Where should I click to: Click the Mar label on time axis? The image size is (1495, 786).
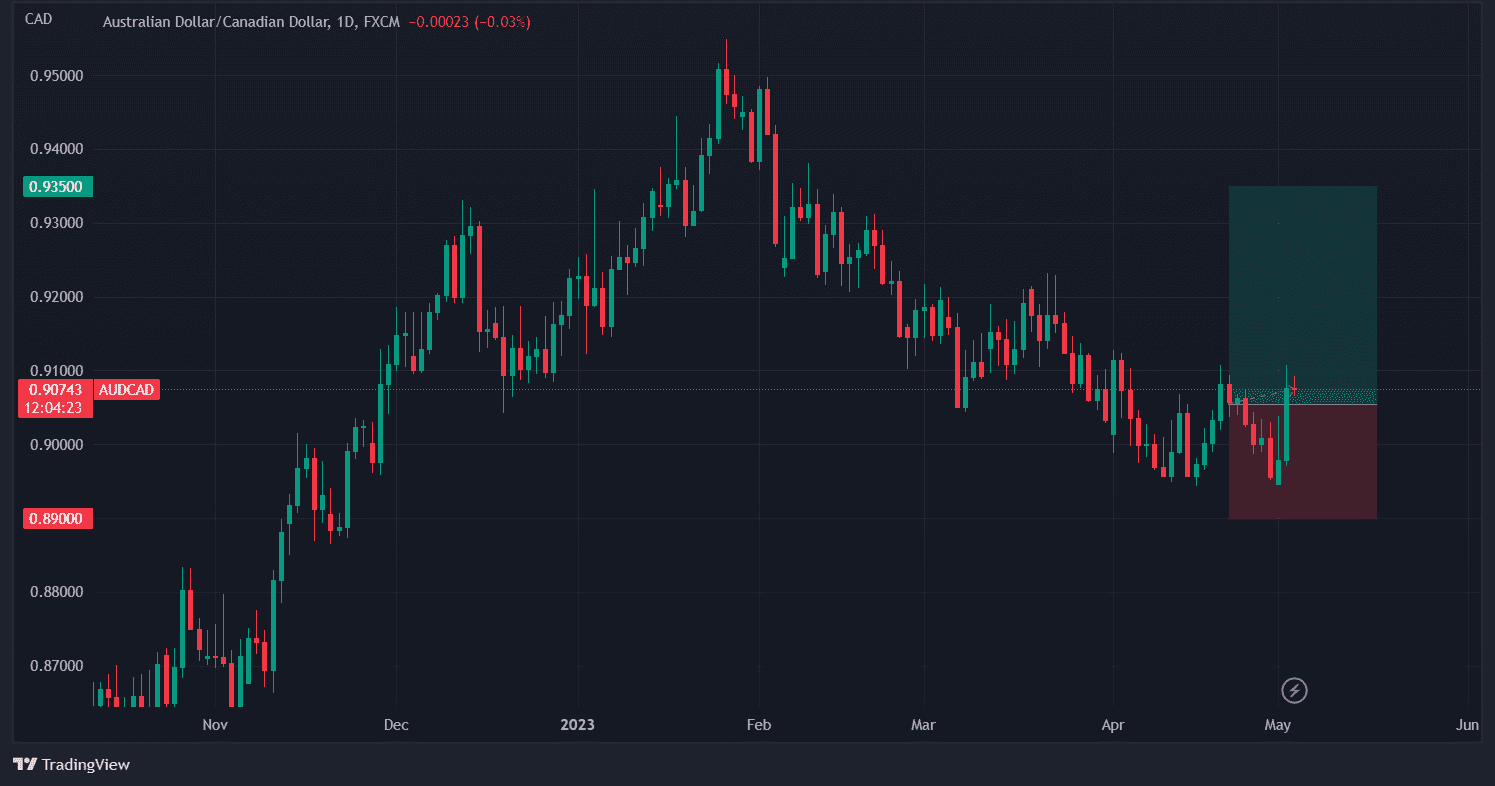(923, 725)
